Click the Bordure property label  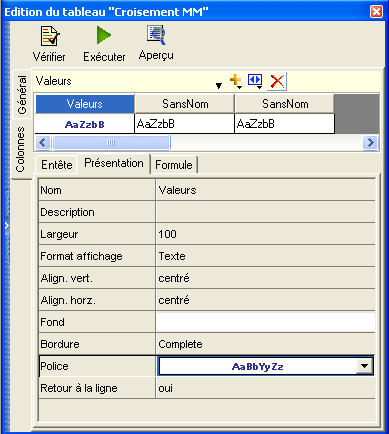tap(60, 344)
